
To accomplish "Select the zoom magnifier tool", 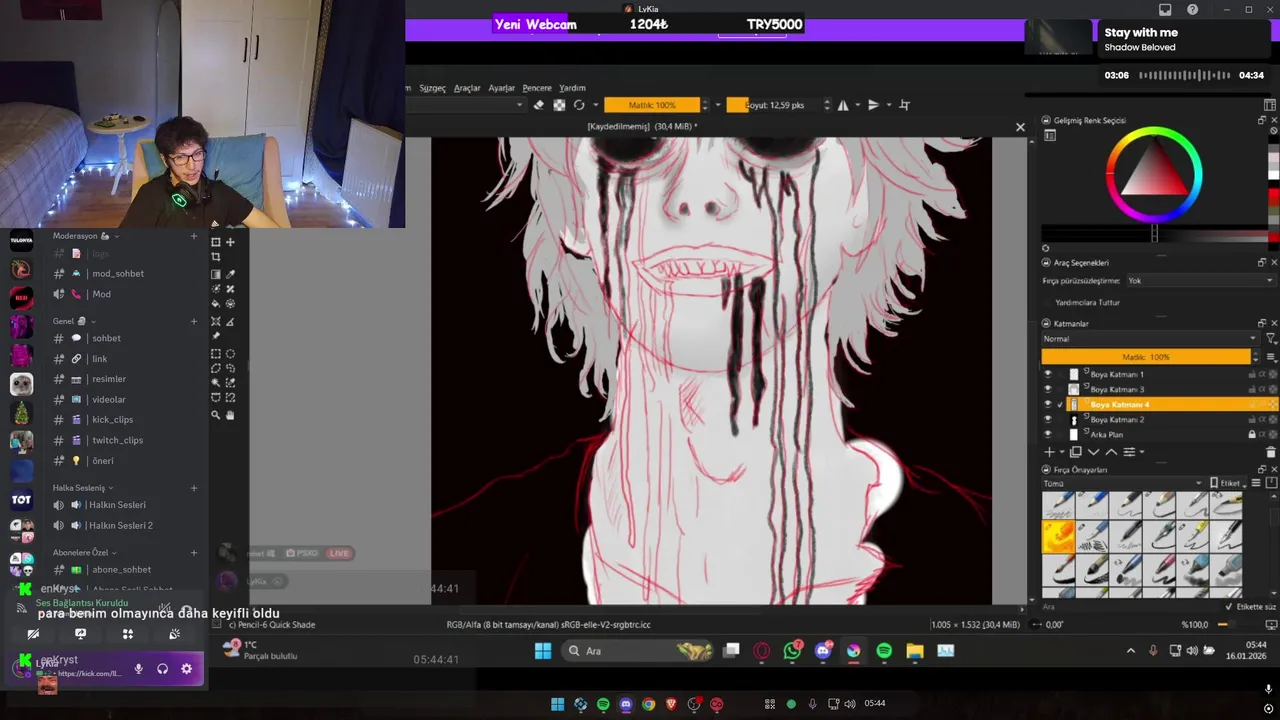I will (216, 414).
